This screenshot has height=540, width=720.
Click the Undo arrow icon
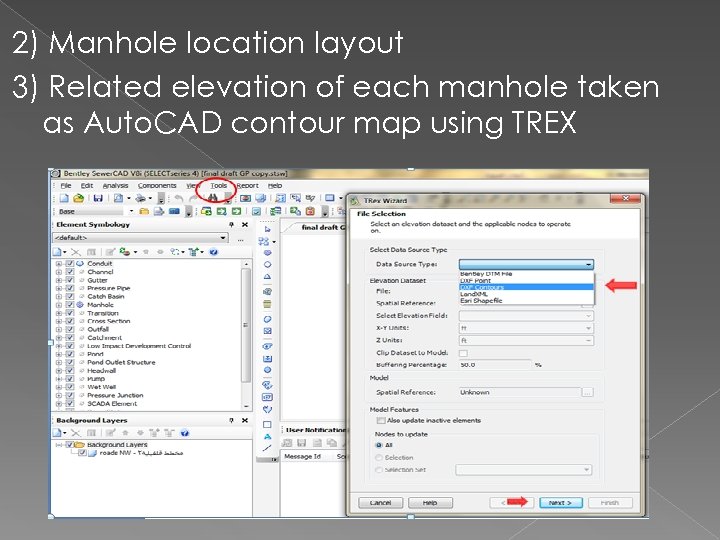coord(179,198)
